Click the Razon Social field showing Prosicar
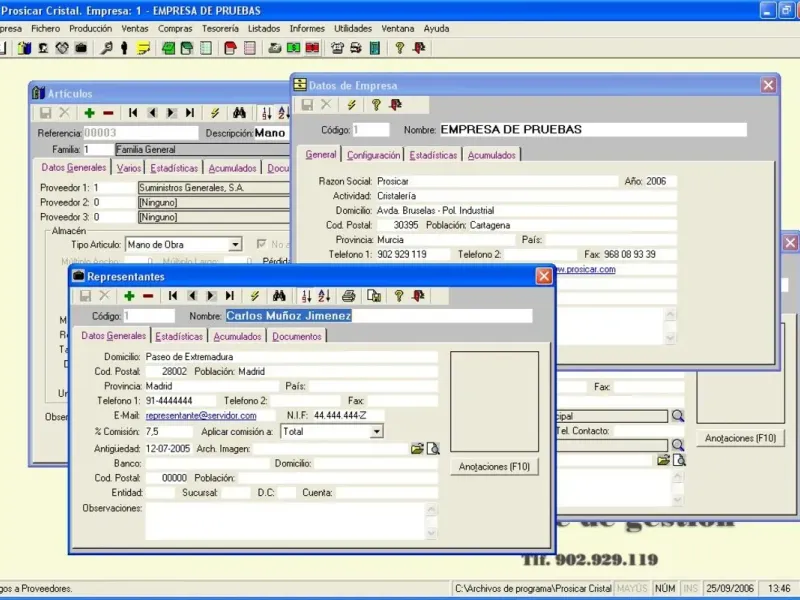 click(497, 181)
